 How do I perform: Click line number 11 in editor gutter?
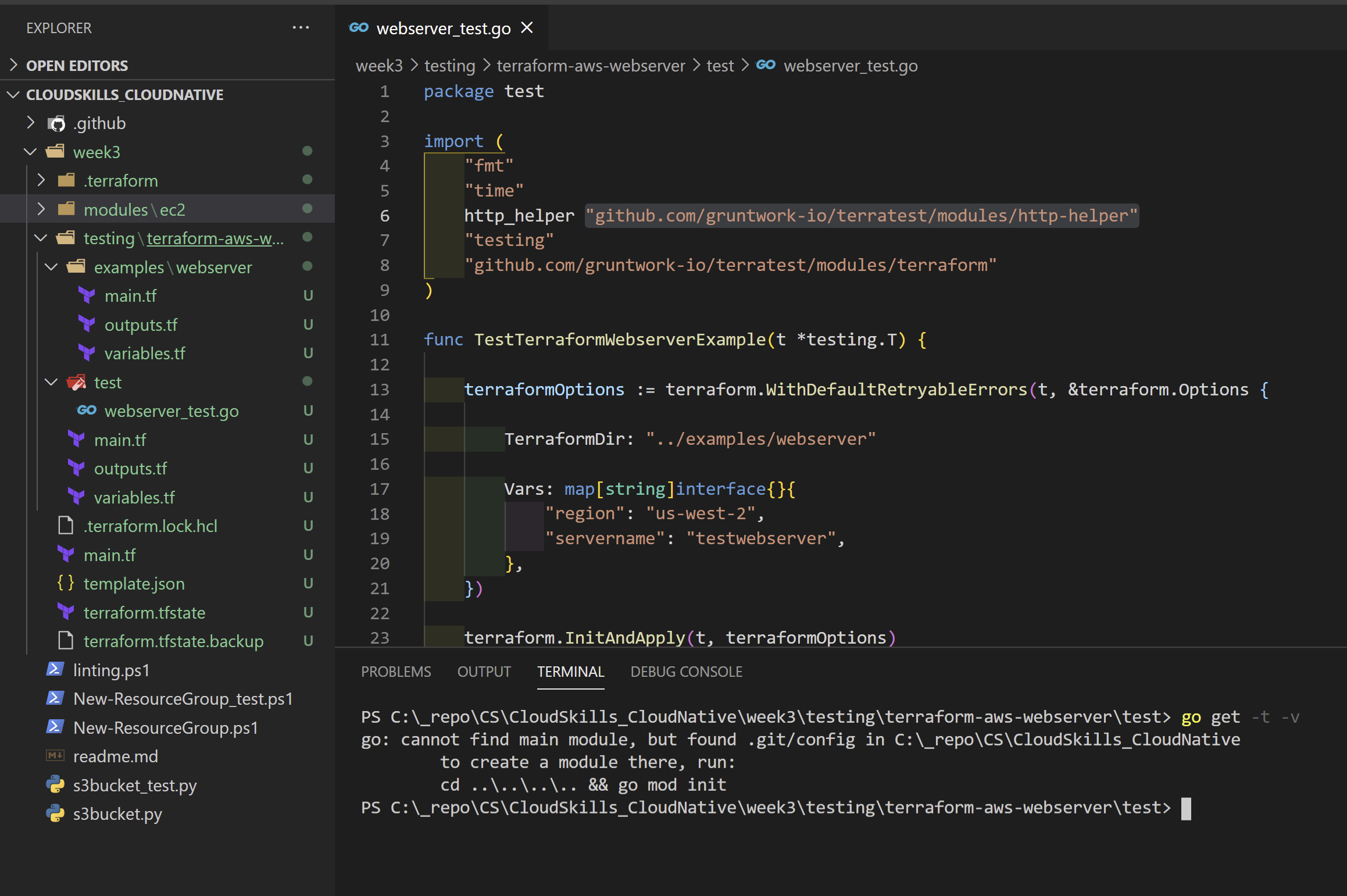pos(380,340)
